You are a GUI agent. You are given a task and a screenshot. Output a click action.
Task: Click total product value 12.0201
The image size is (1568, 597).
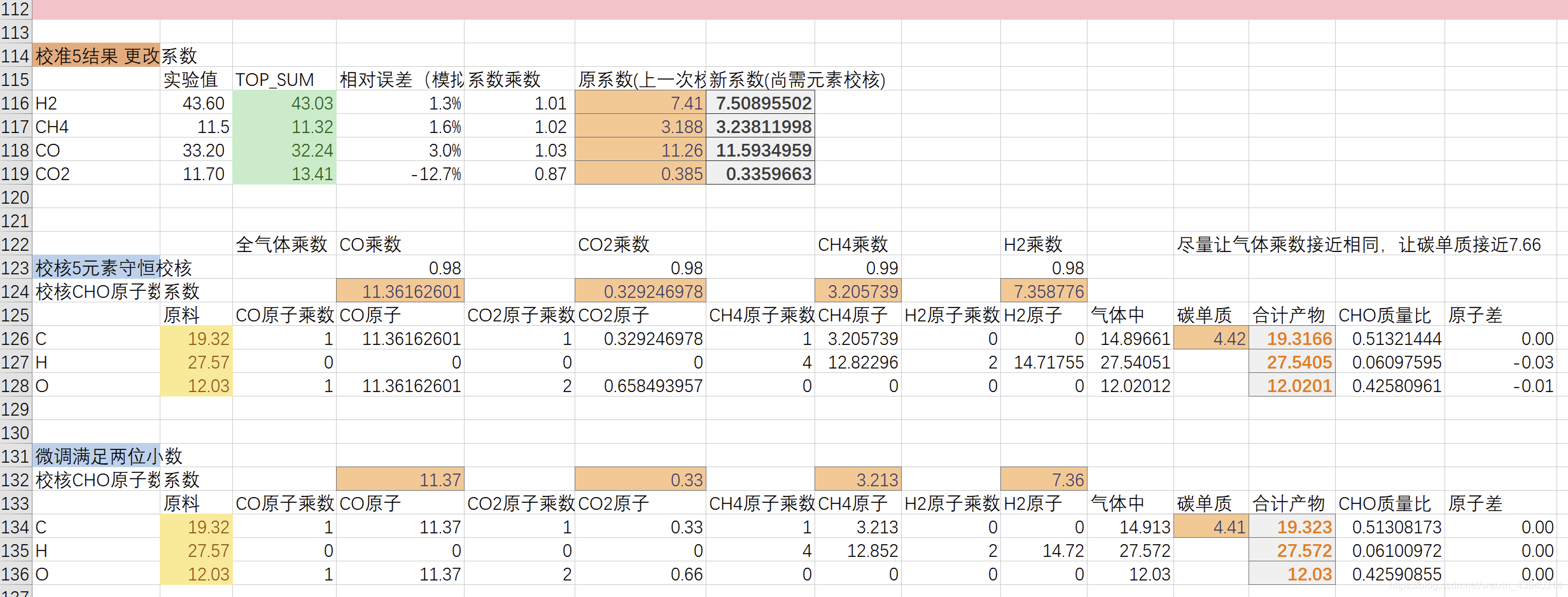tap(1292, 386)
